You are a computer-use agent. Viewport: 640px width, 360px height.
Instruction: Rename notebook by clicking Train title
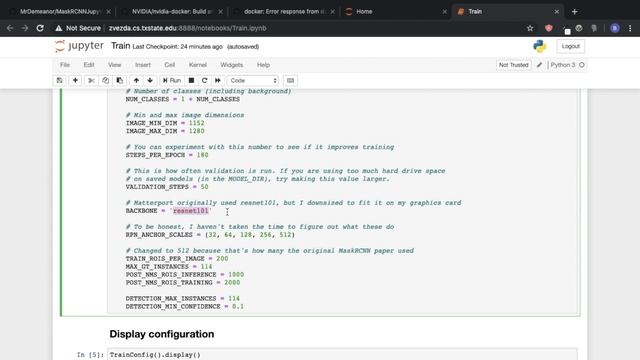pyautogui.click(x=120, y=46)
